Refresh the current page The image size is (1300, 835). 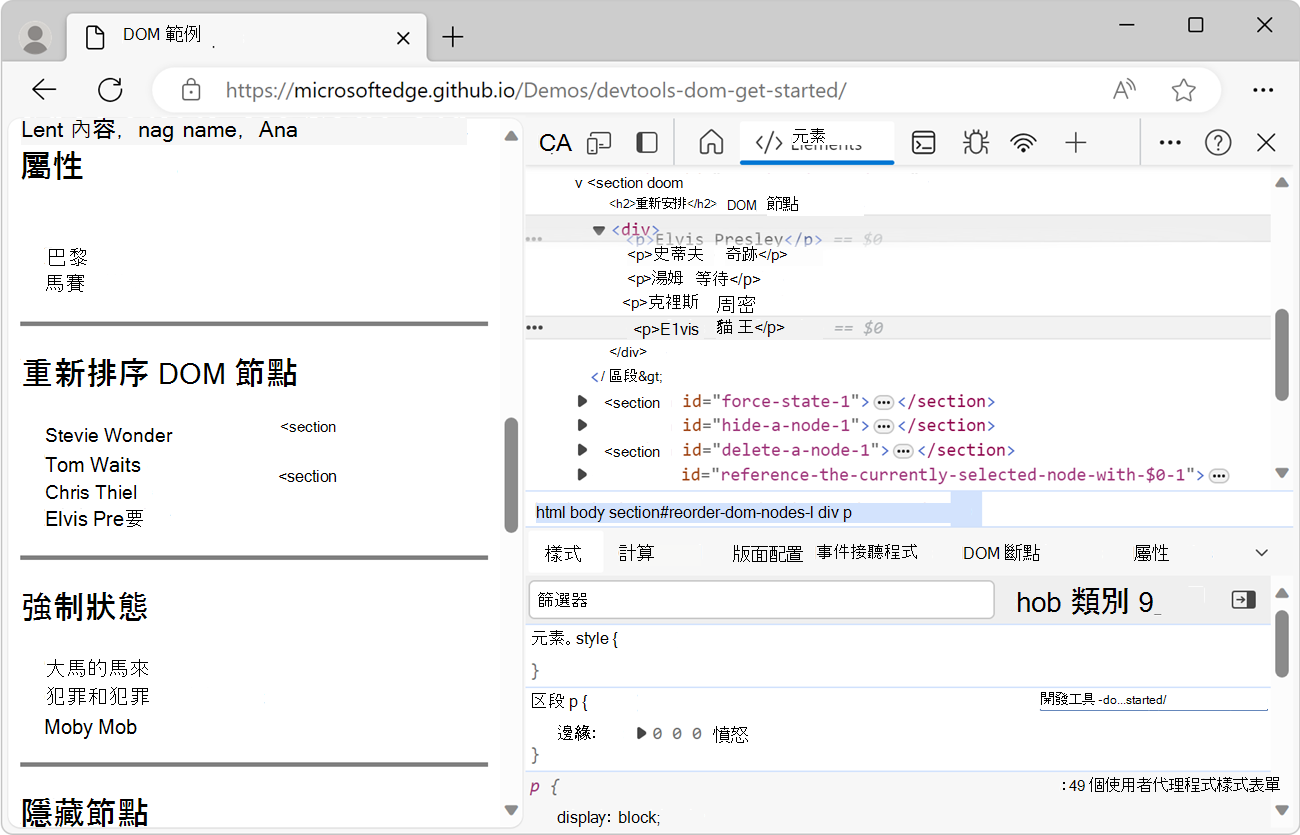(x=110, y=90)
